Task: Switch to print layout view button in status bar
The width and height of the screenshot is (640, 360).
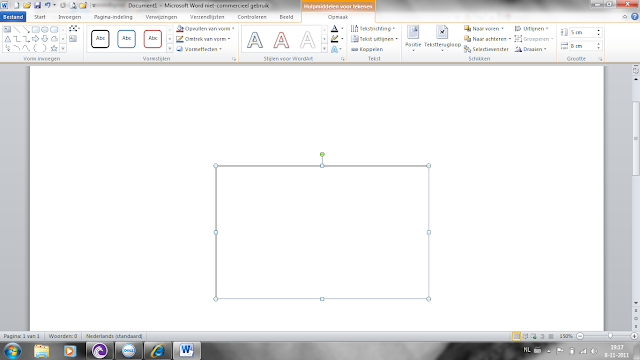Action: [x=516, y=336]
